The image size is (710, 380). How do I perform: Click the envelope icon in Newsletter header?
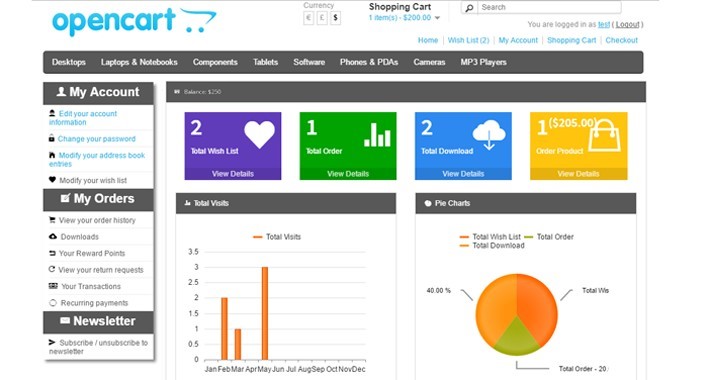click(x=65, y=320)
